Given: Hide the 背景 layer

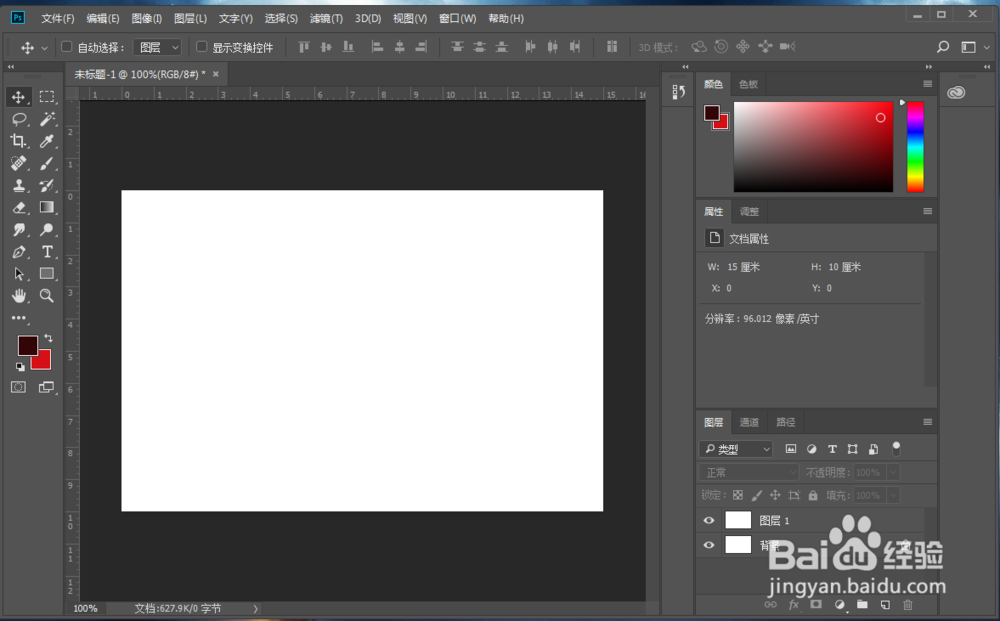Looking at the screenshot, I should pyautogui.click(x=709, y=545).
